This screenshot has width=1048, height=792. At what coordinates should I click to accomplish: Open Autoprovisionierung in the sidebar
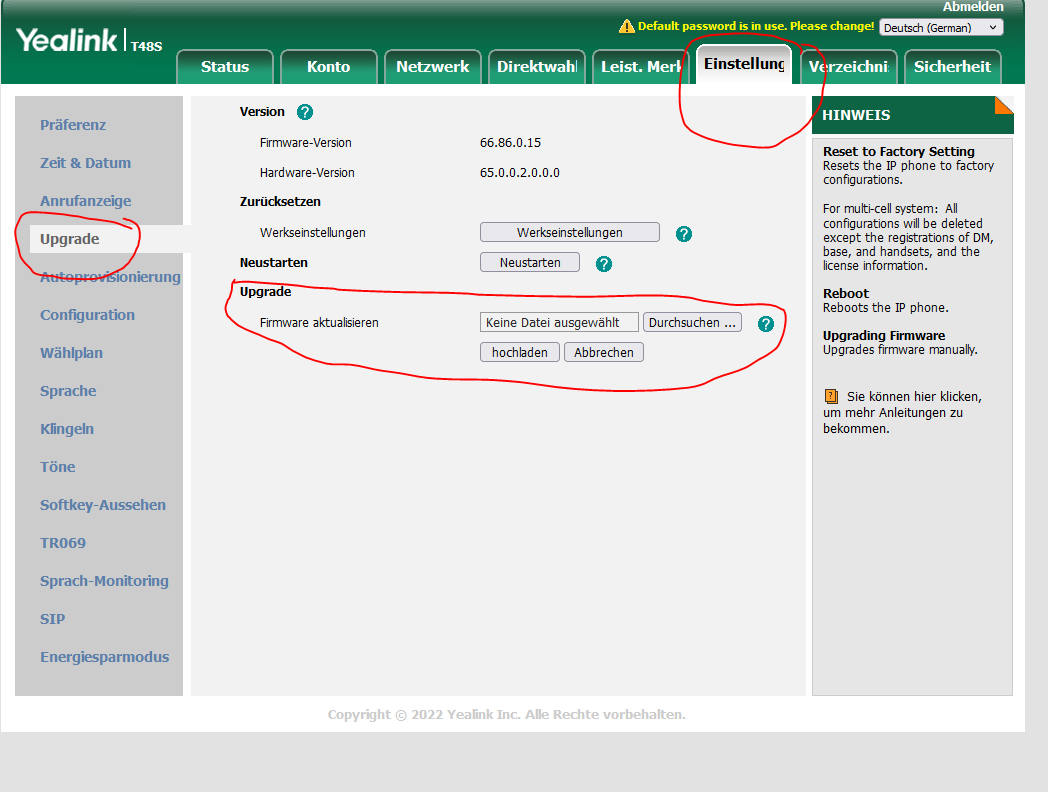coord(110,277)
